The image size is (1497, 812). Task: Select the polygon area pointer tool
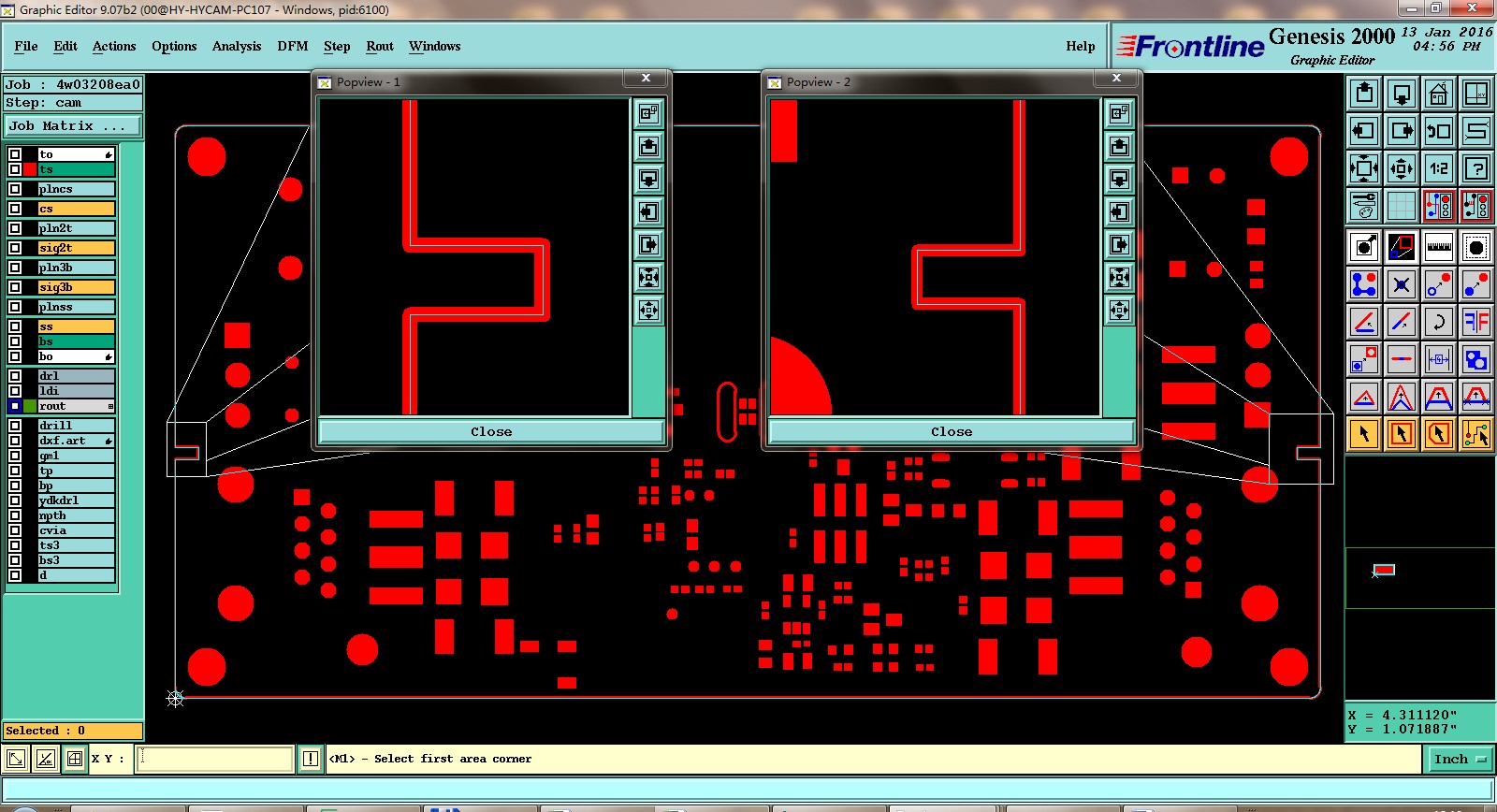1439,434
